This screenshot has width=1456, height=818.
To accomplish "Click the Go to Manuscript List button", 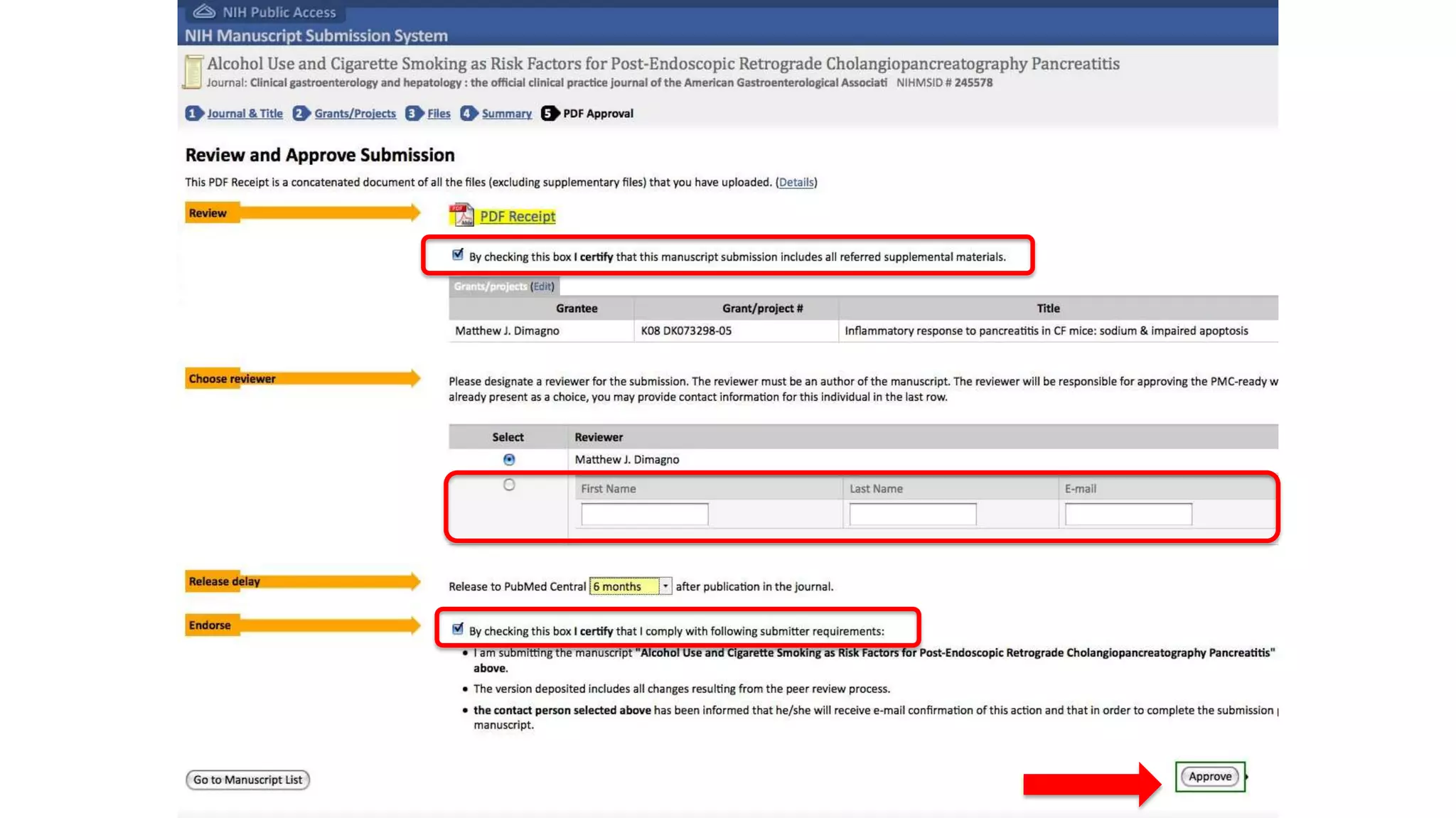I will (247, 780).
